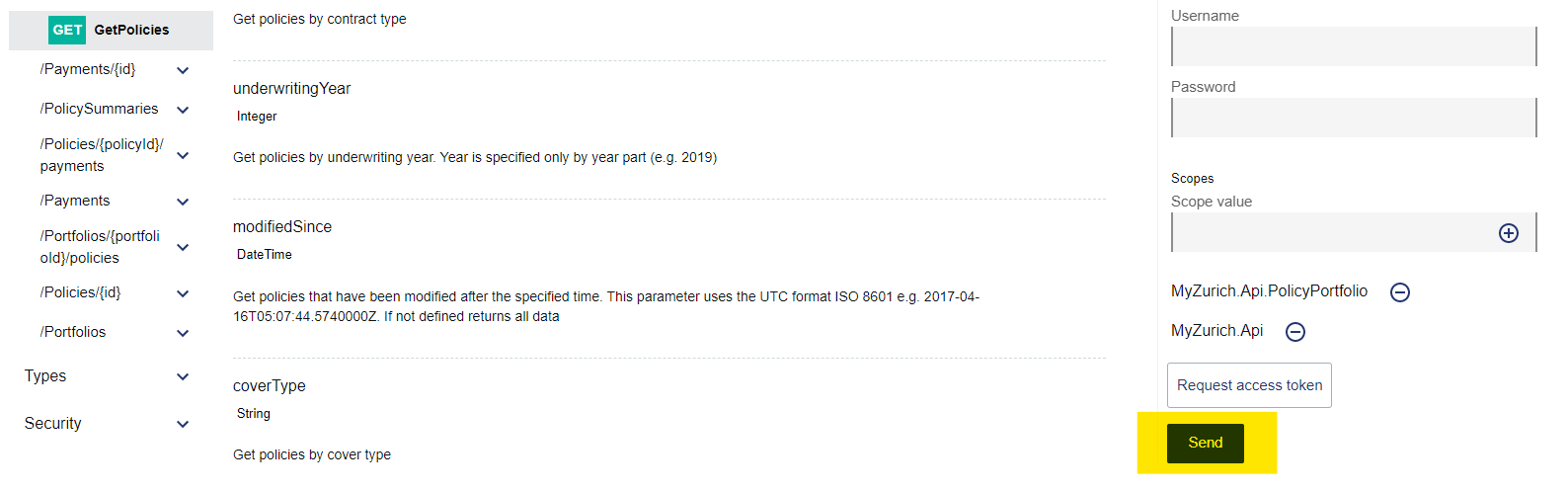Screen dimensions: 1568x492
Task: Focus the Password input field
Action: (1353, 118)
